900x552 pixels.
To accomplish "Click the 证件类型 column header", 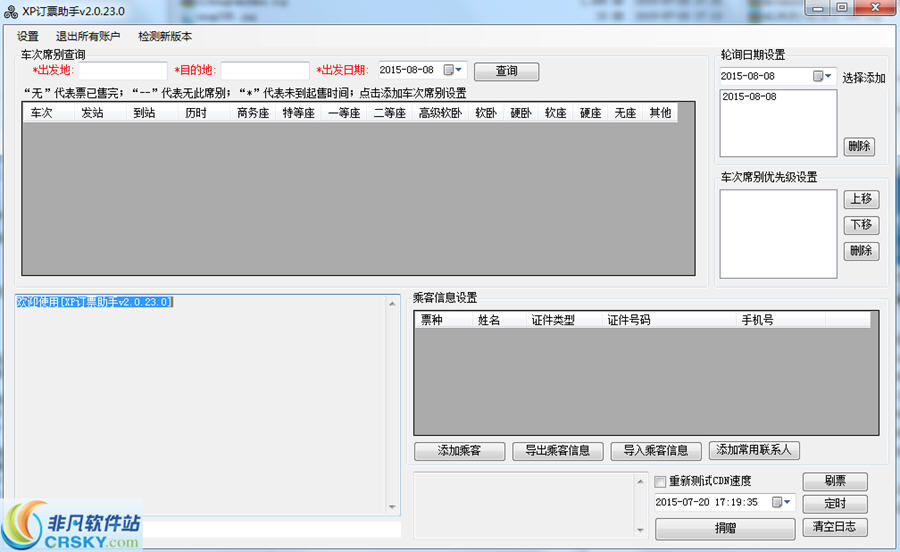I will 564,320.
